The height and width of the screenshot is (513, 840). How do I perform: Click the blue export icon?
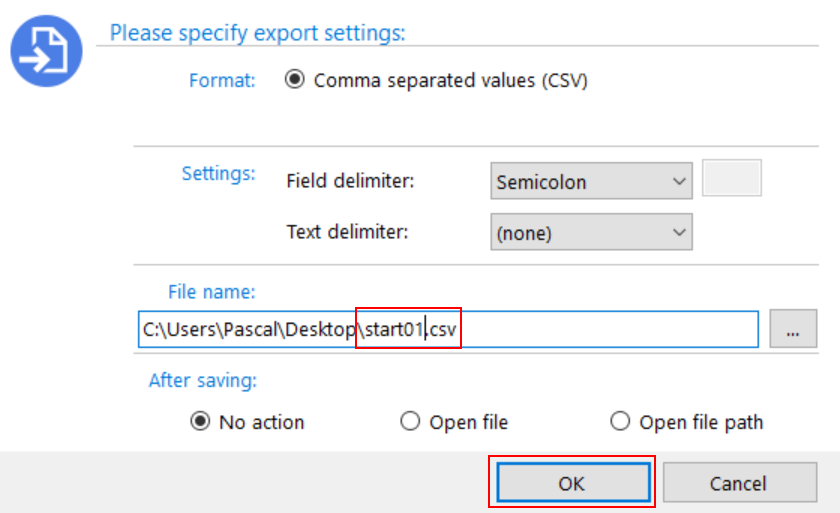tap(46, 52)
